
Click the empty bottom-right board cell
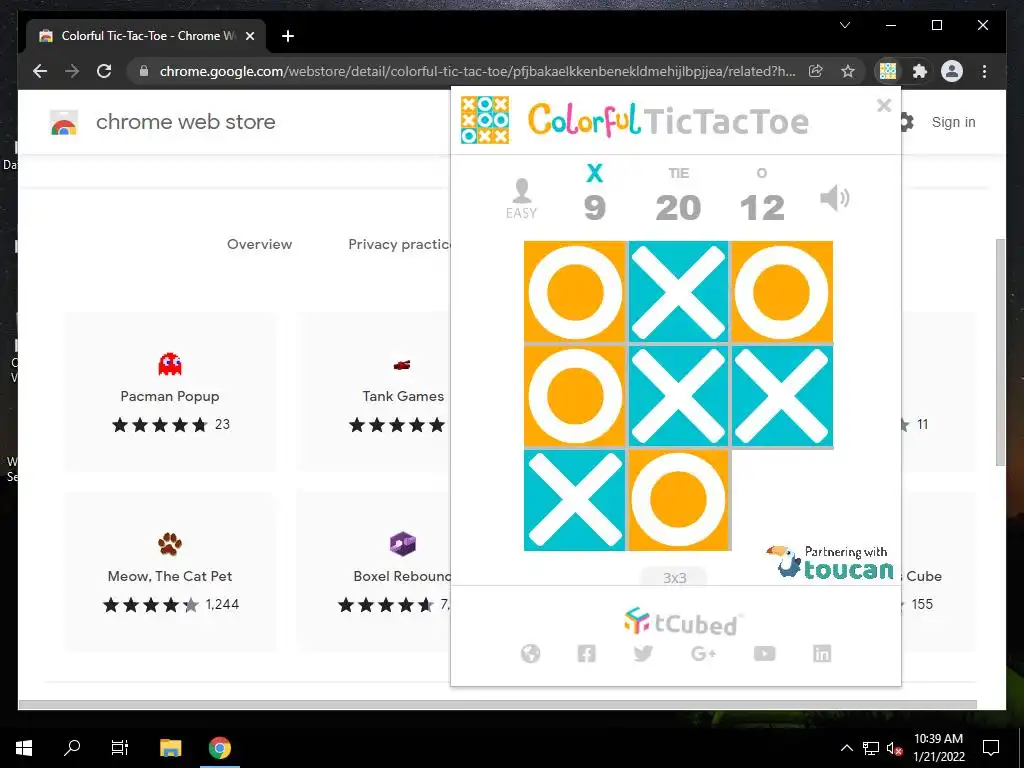click(782, 500)
